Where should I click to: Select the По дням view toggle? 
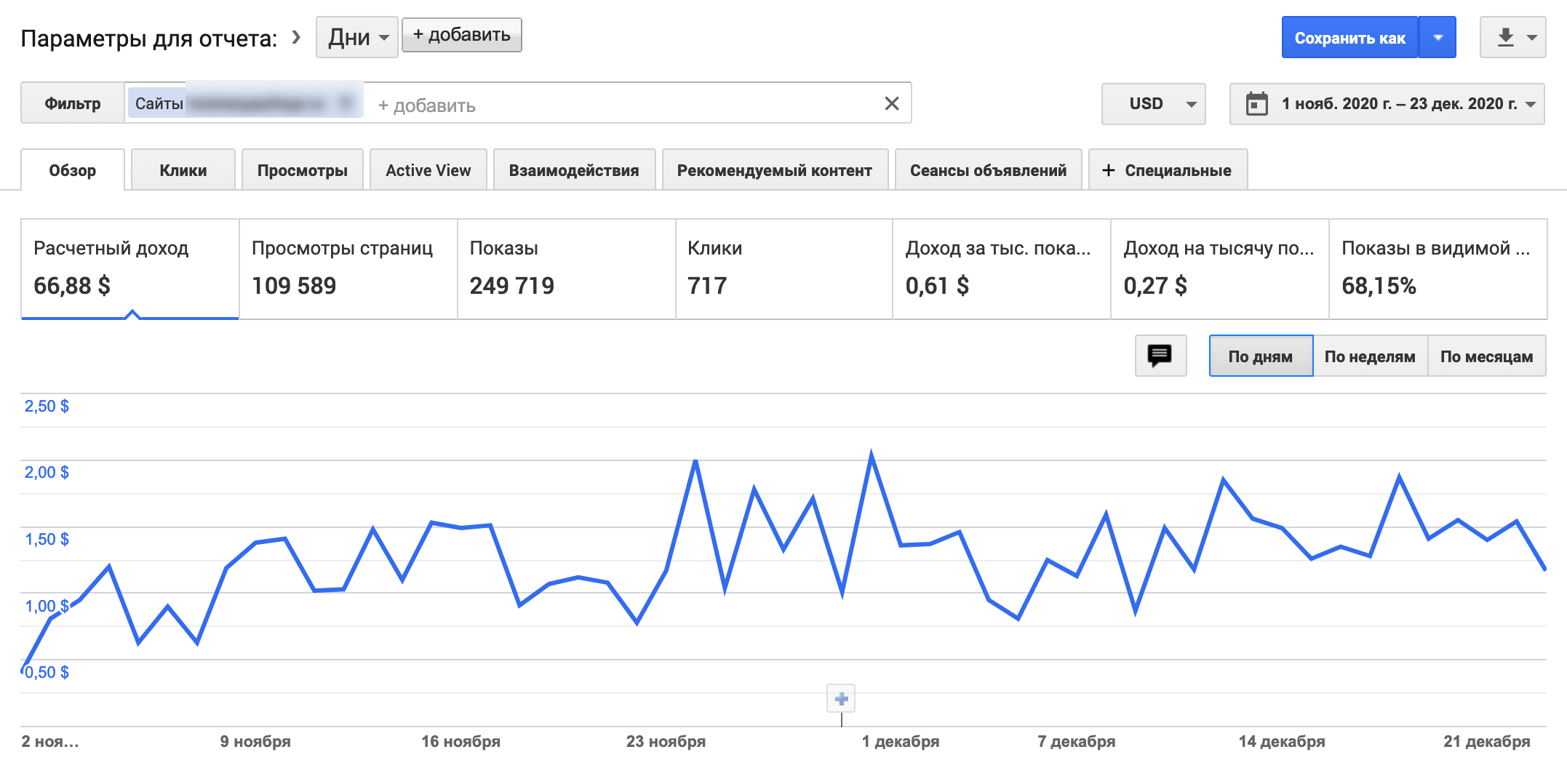pyautogui.click(x=1260, y=356)
